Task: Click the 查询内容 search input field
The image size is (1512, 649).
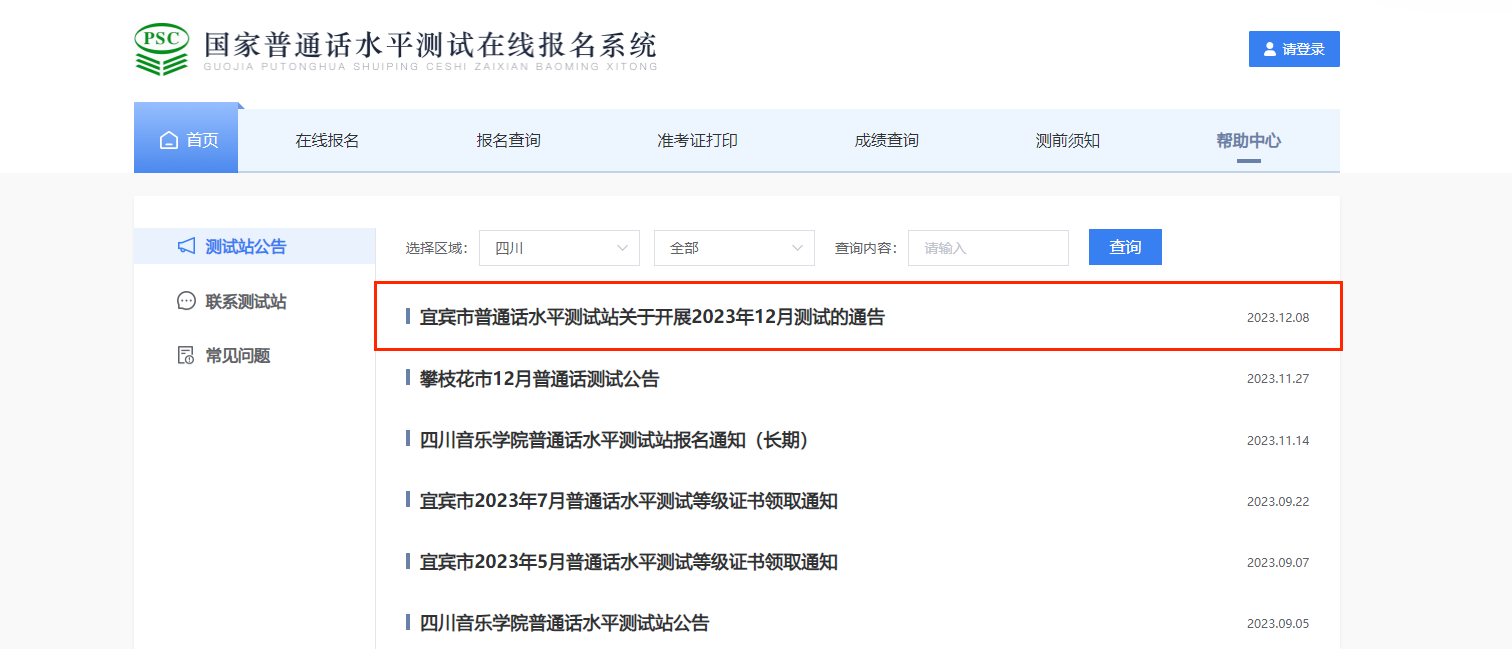Action: tap(988, 248)
